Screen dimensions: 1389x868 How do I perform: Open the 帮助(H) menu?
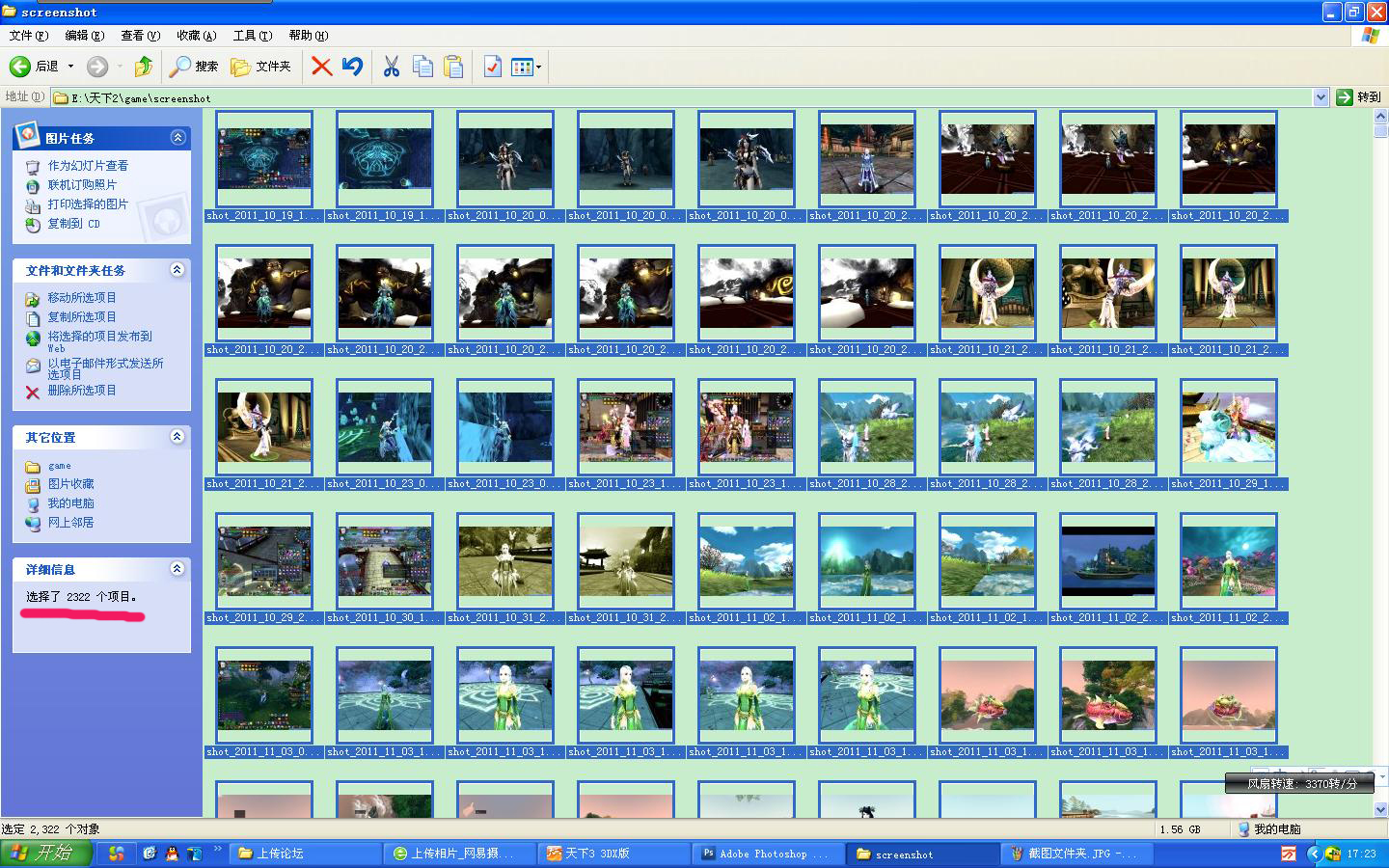308,36
